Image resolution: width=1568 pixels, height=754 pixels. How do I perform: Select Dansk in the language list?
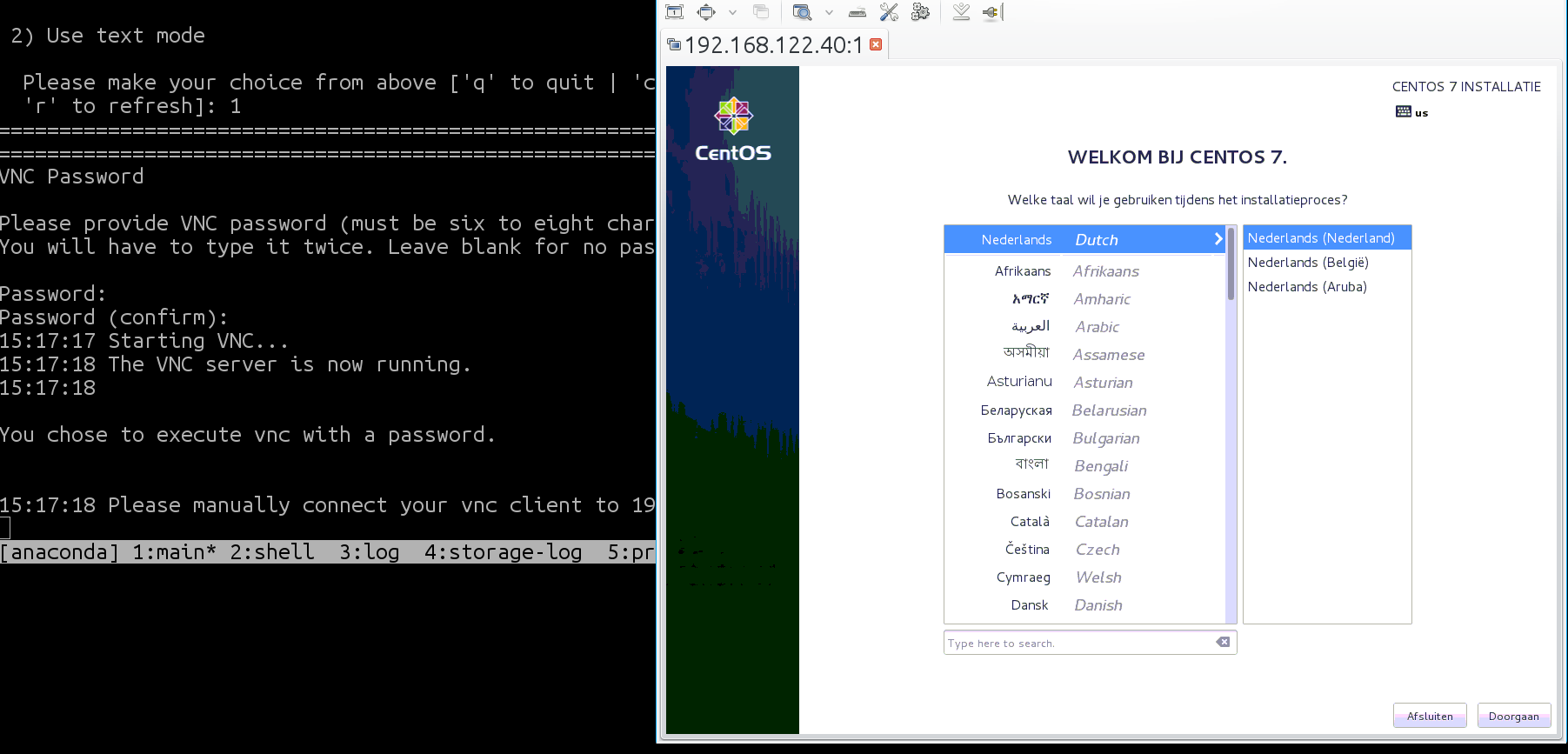click(x=1084, y=605)
